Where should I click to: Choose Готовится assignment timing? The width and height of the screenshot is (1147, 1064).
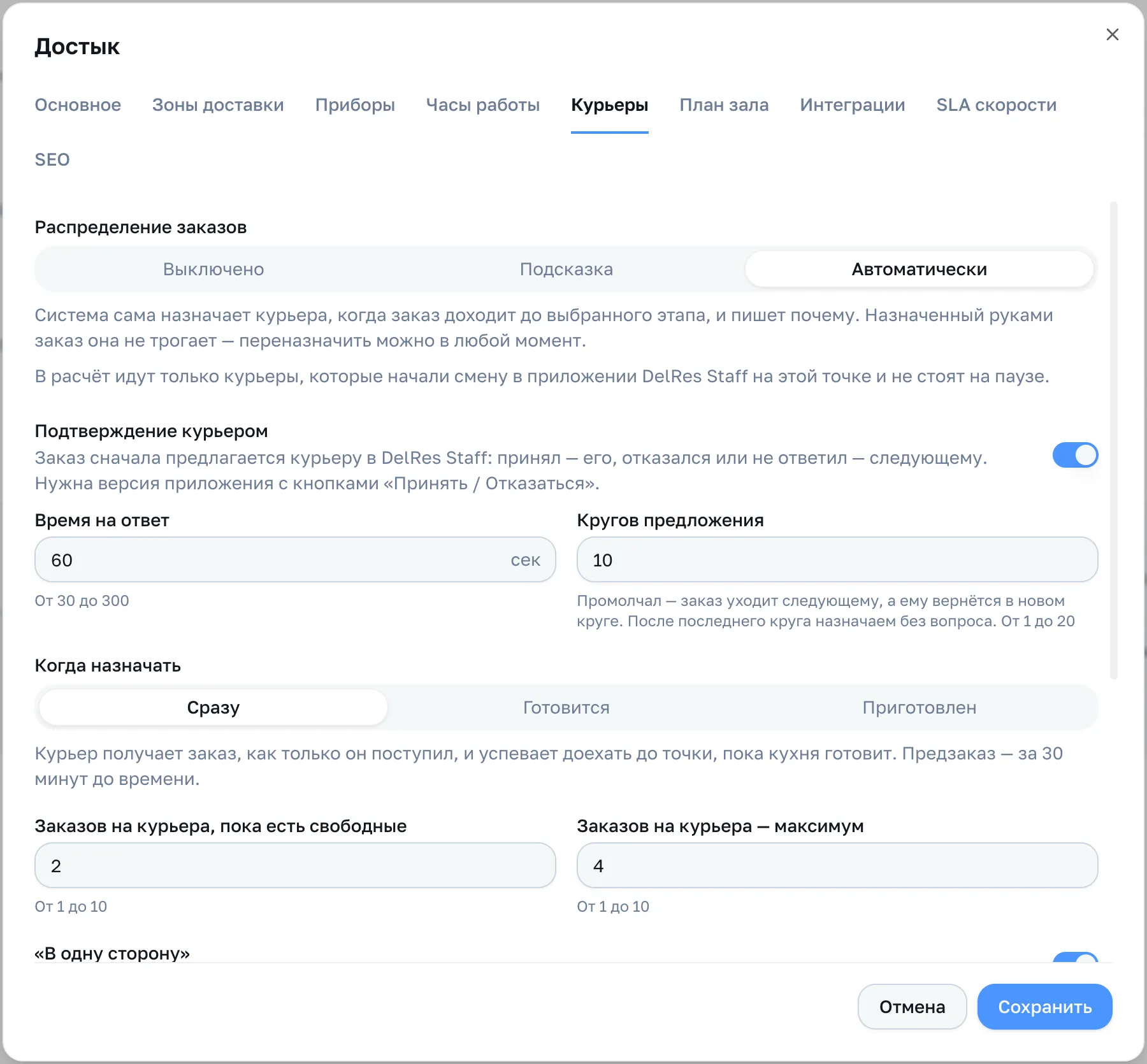pyautogui.click(x=566, y=707)
